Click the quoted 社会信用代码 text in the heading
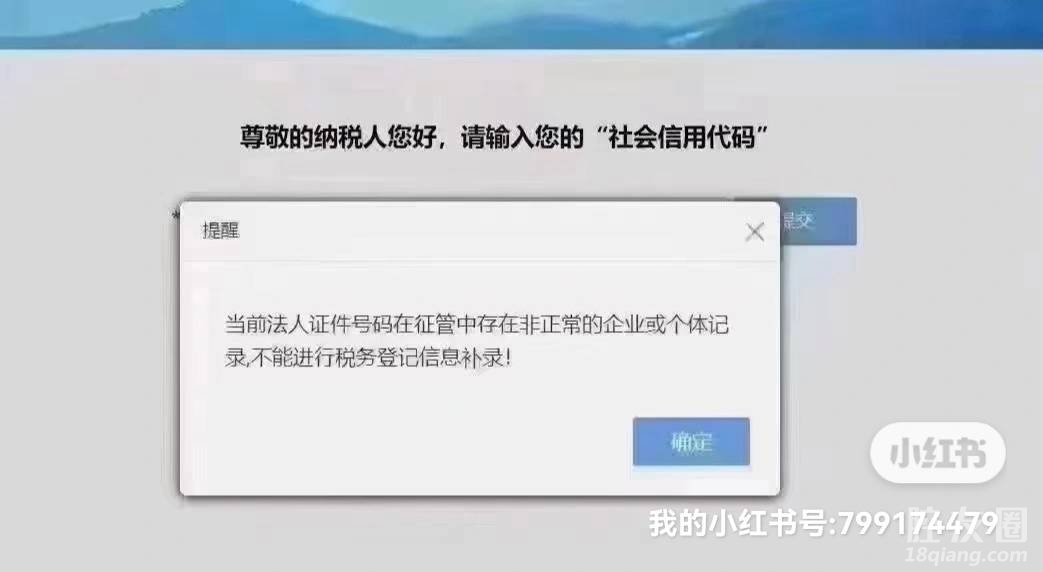1043x572 pixels. [682, 137]
